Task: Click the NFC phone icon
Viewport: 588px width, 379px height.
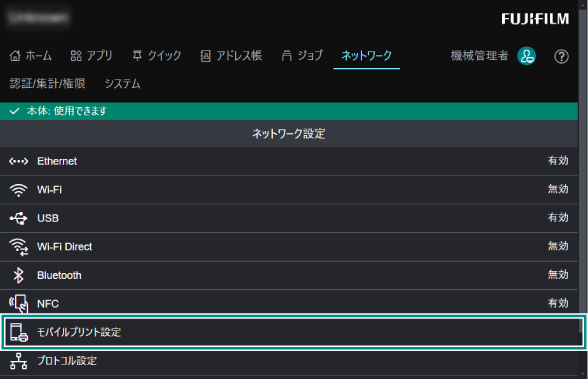Action: point(18,303)
